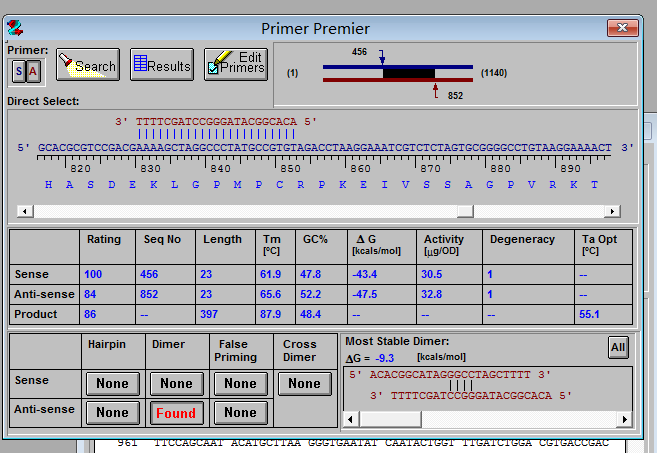Click the Product GC% value 48.4
This screenshot has height=453, width=657.
[310, 314]
